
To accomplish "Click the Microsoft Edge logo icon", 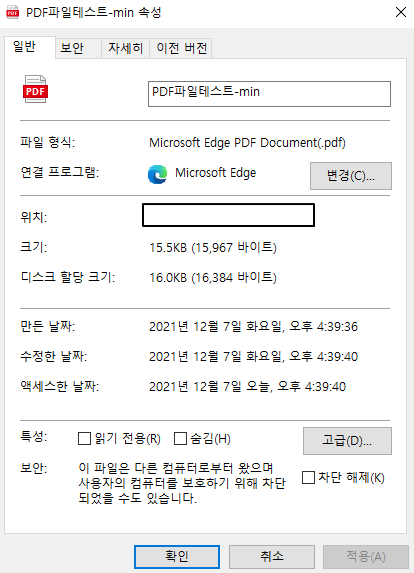I will tap(157, 174).
